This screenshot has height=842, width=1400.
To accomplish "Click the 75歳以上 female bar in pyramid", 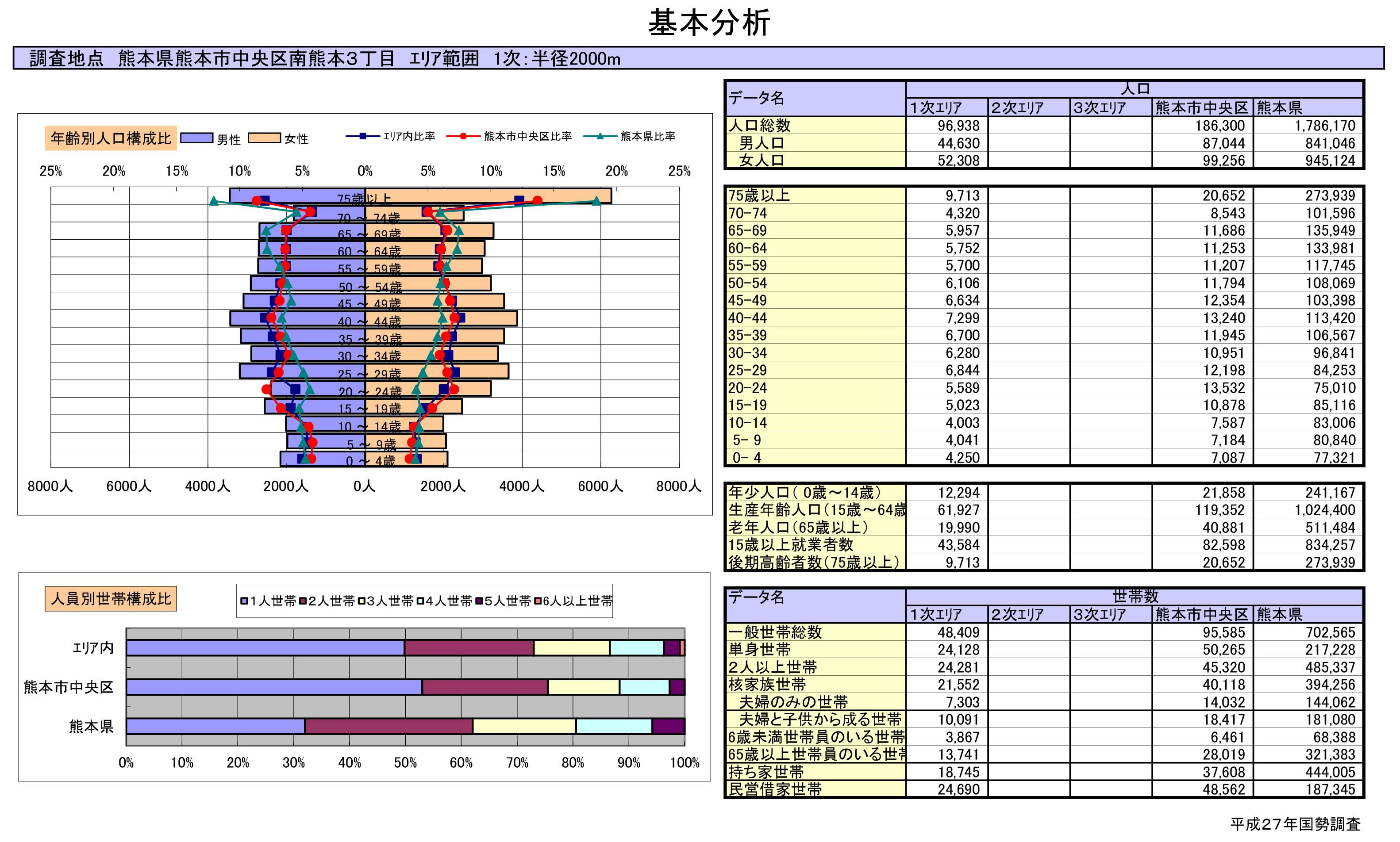I will click(488, 196).
